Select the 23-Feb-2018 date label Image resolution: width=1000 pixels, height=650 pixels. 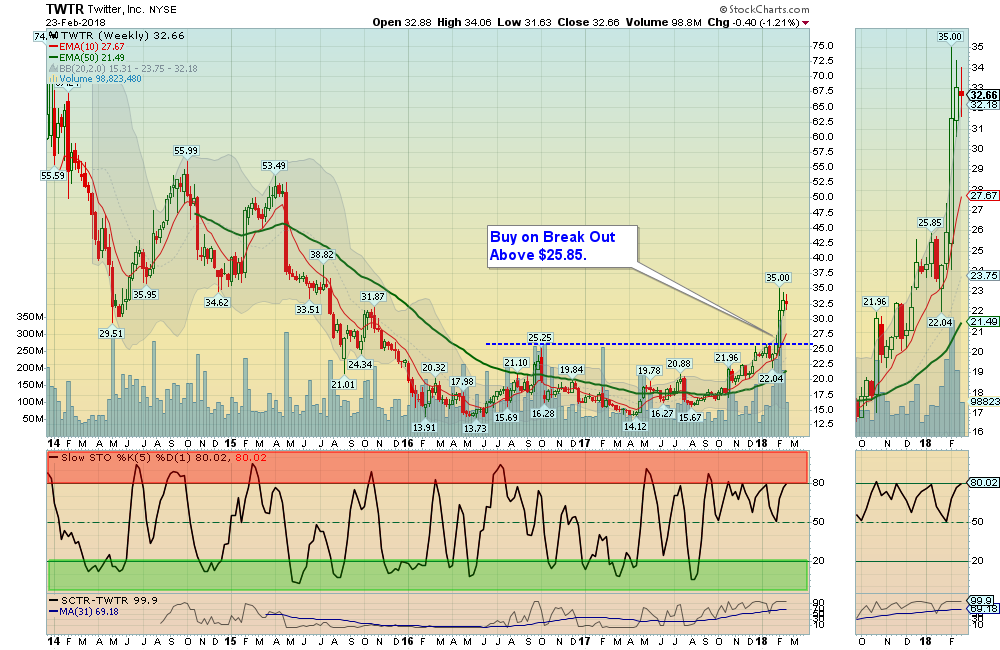pos(75,22)
